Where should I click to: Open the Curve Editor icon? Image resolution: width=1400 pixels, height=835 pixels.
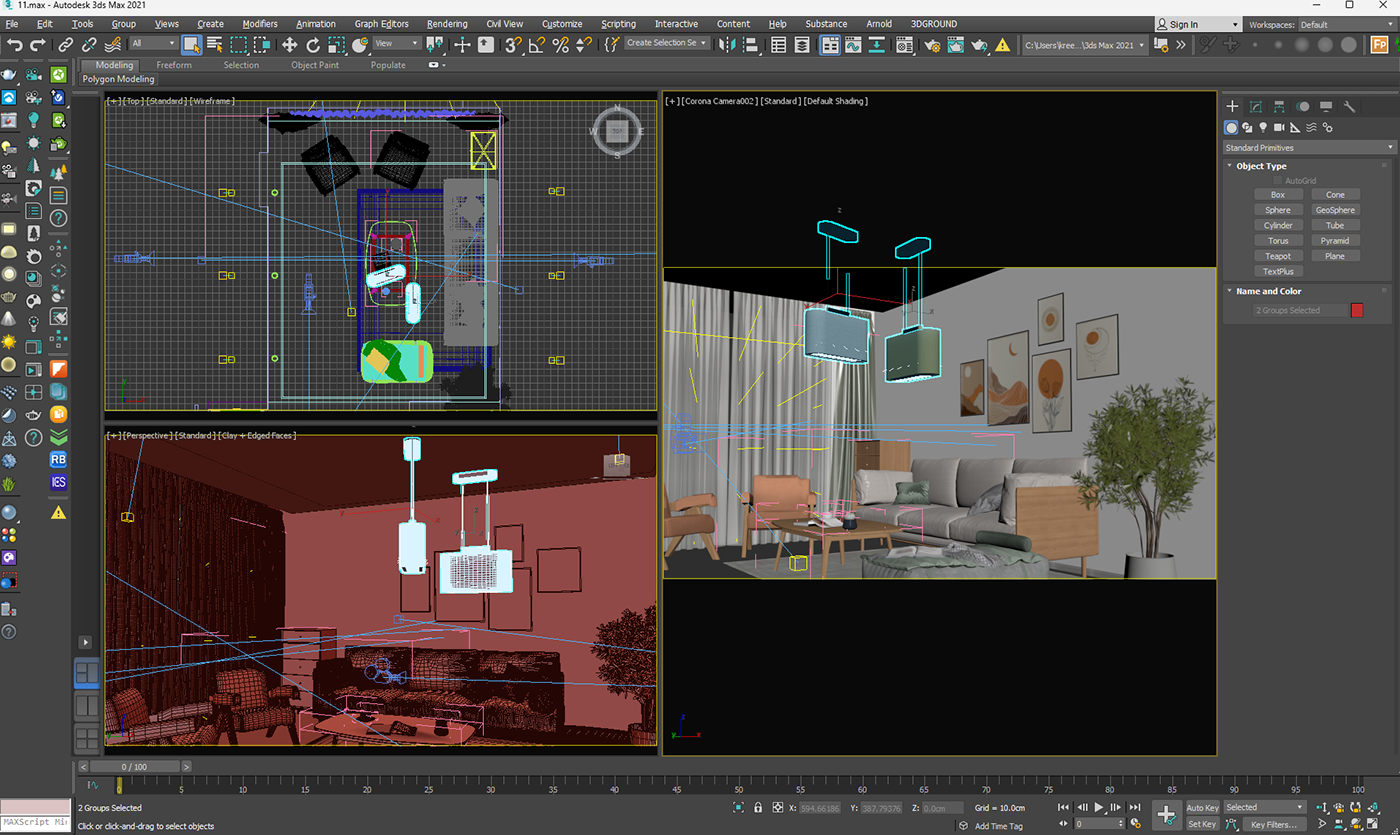pos(852,44)
